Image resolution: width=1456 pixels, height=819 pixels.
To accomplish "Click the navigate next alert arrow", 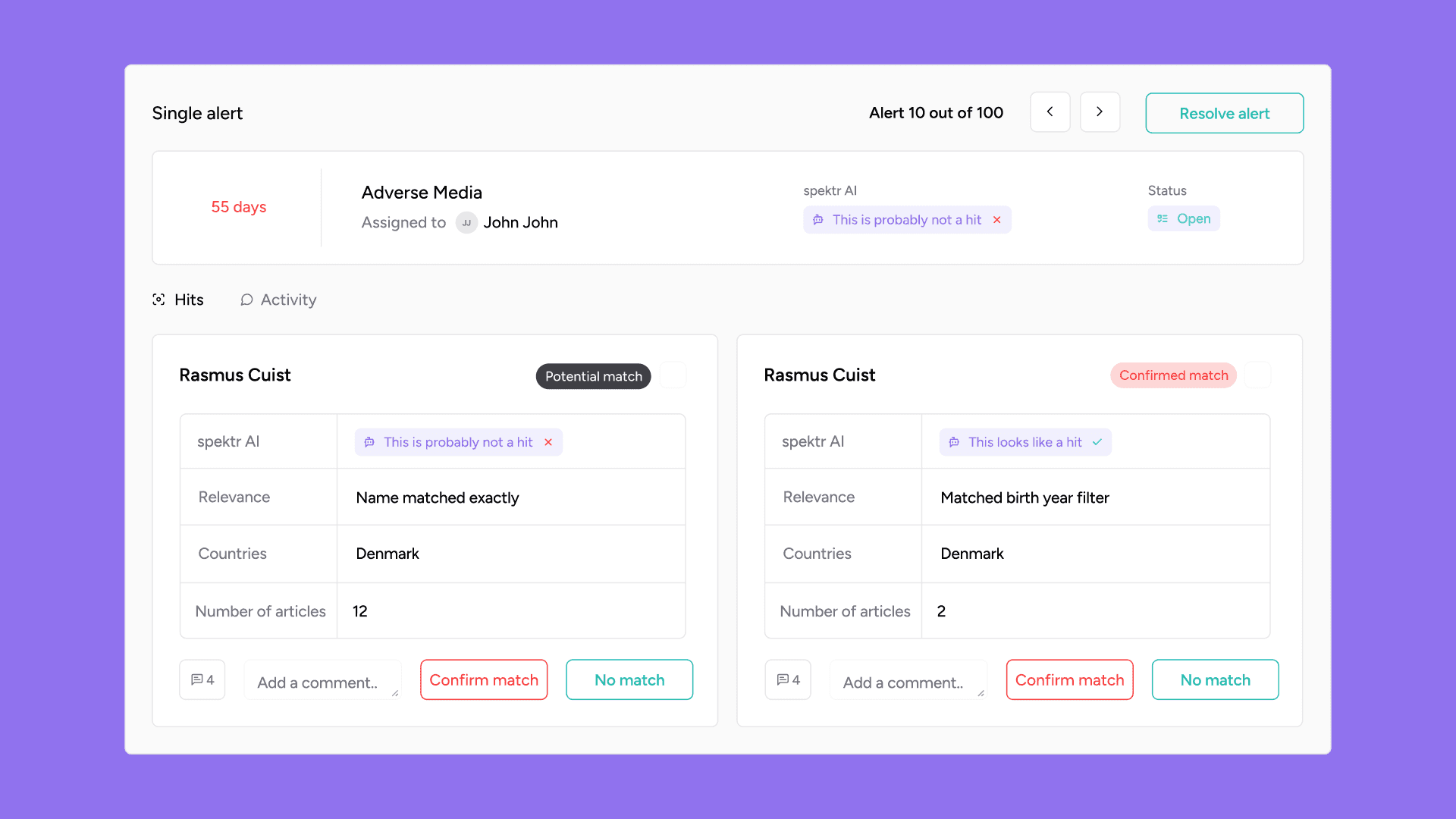I will 1100,112.
